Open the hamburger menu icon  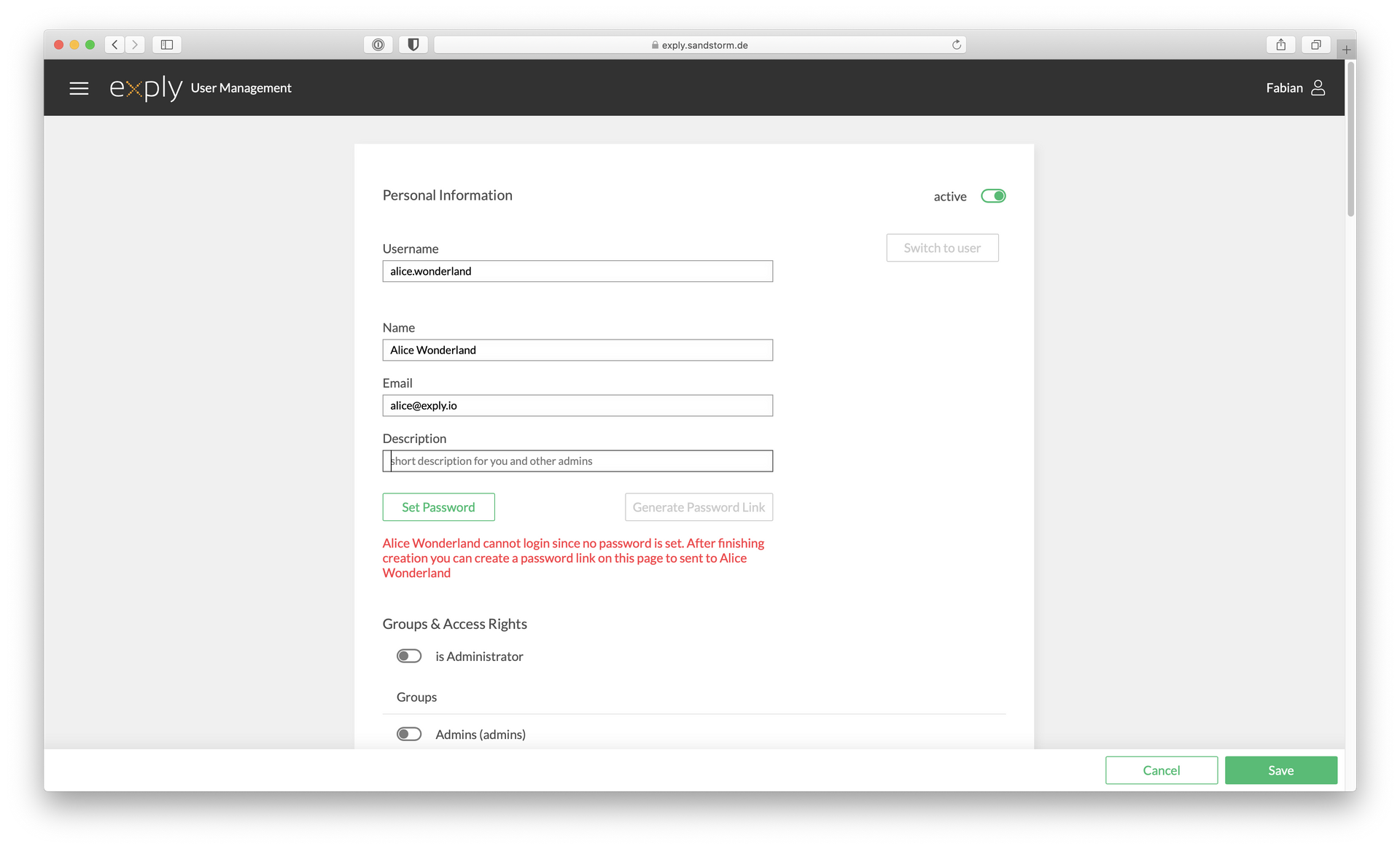point(79,88)
